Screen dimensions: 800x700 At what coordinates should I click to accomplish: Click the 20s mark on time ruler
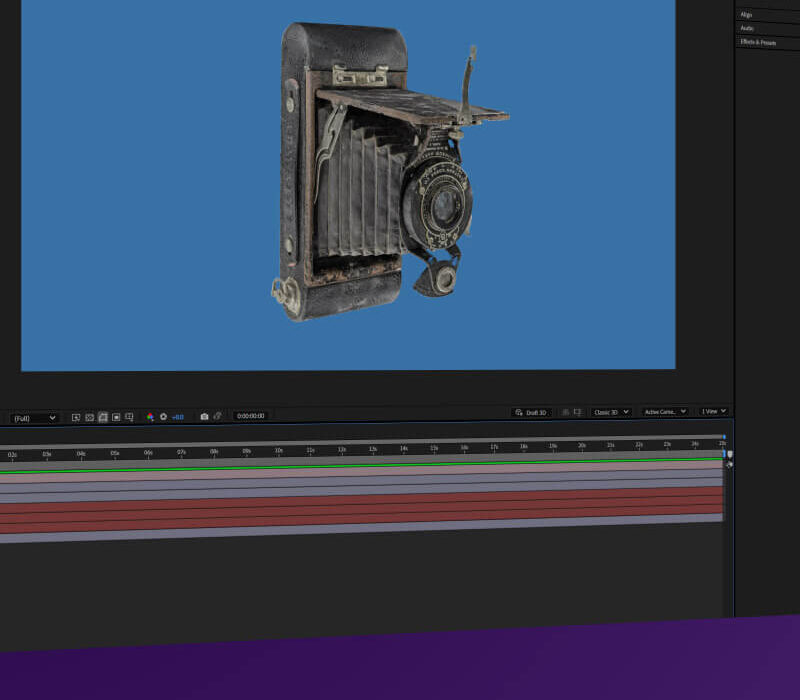click(x=582, y=445)
